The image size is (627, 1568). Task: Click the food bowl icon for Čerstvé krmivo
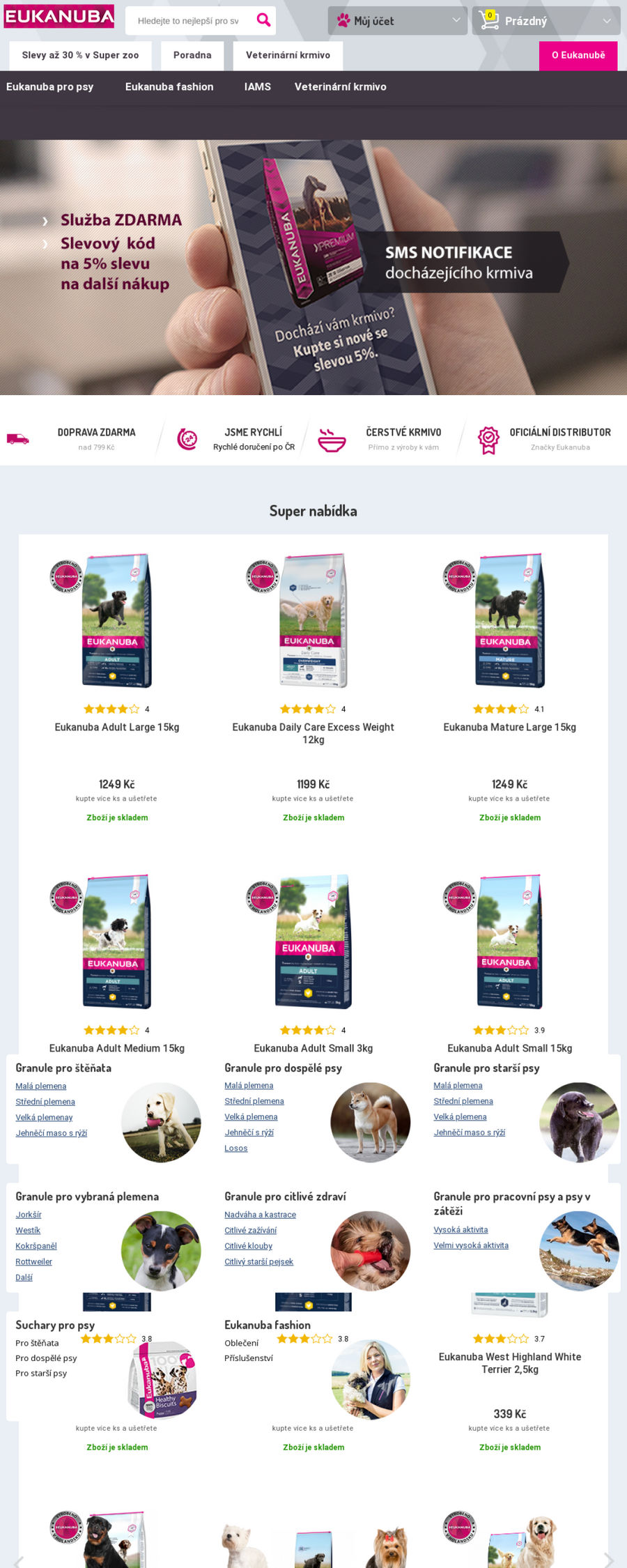tap(332, 440)
